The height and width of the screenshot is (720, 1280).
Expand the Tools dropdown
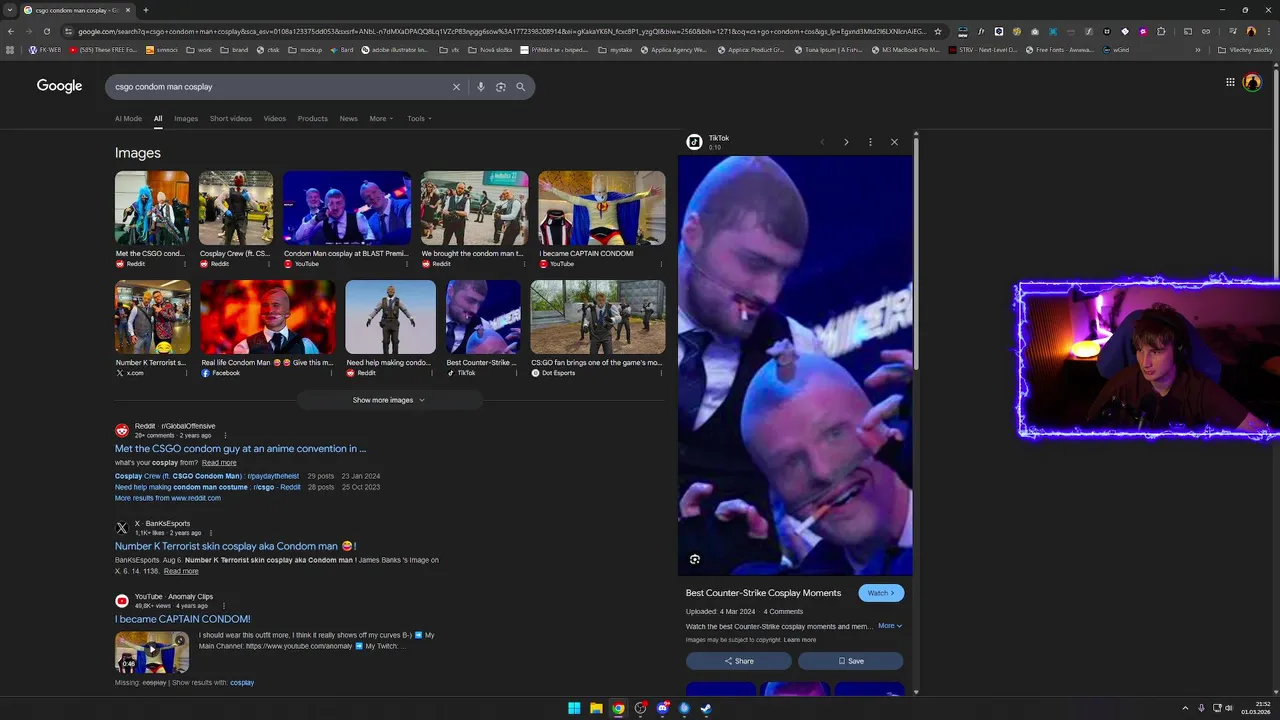point(419,118)
